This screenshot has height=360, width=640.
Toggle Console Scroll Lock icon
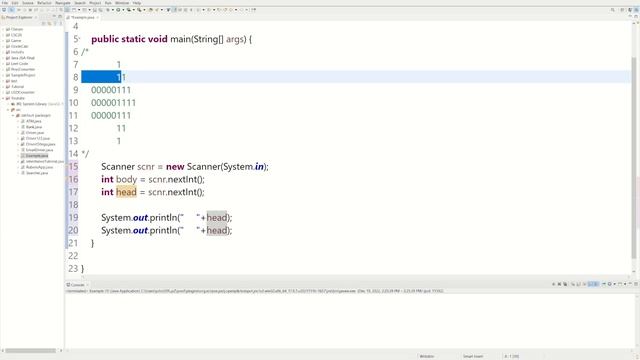tap(578, 284)
